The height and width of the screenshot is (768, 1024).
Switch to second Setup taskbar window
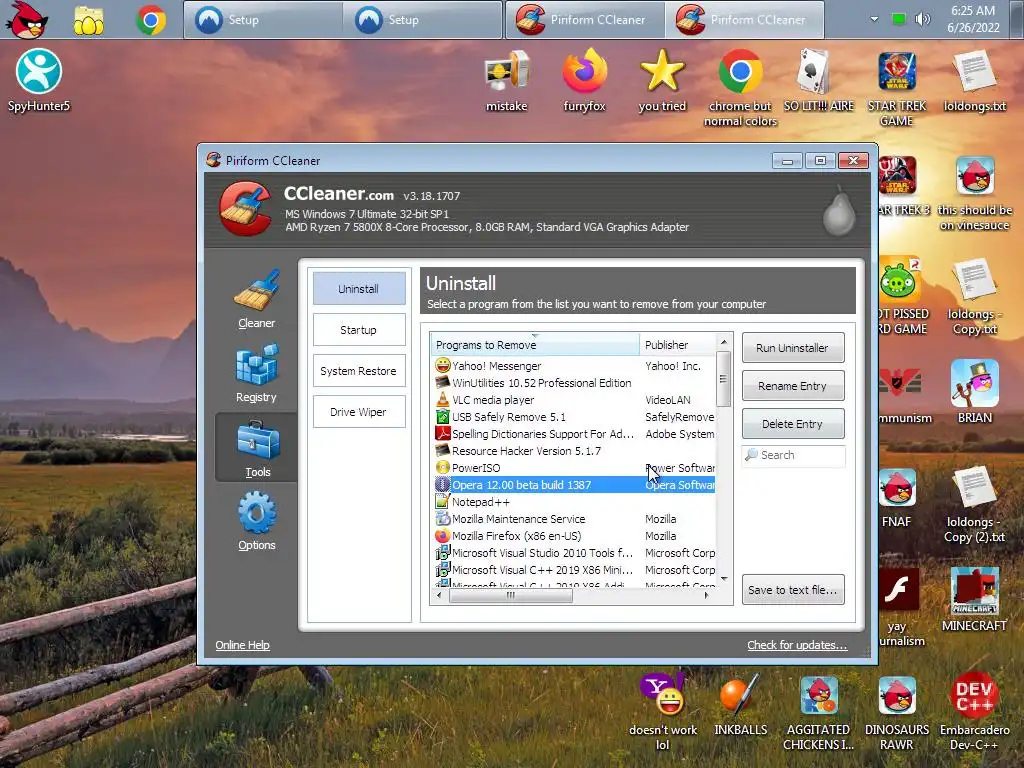423,20
